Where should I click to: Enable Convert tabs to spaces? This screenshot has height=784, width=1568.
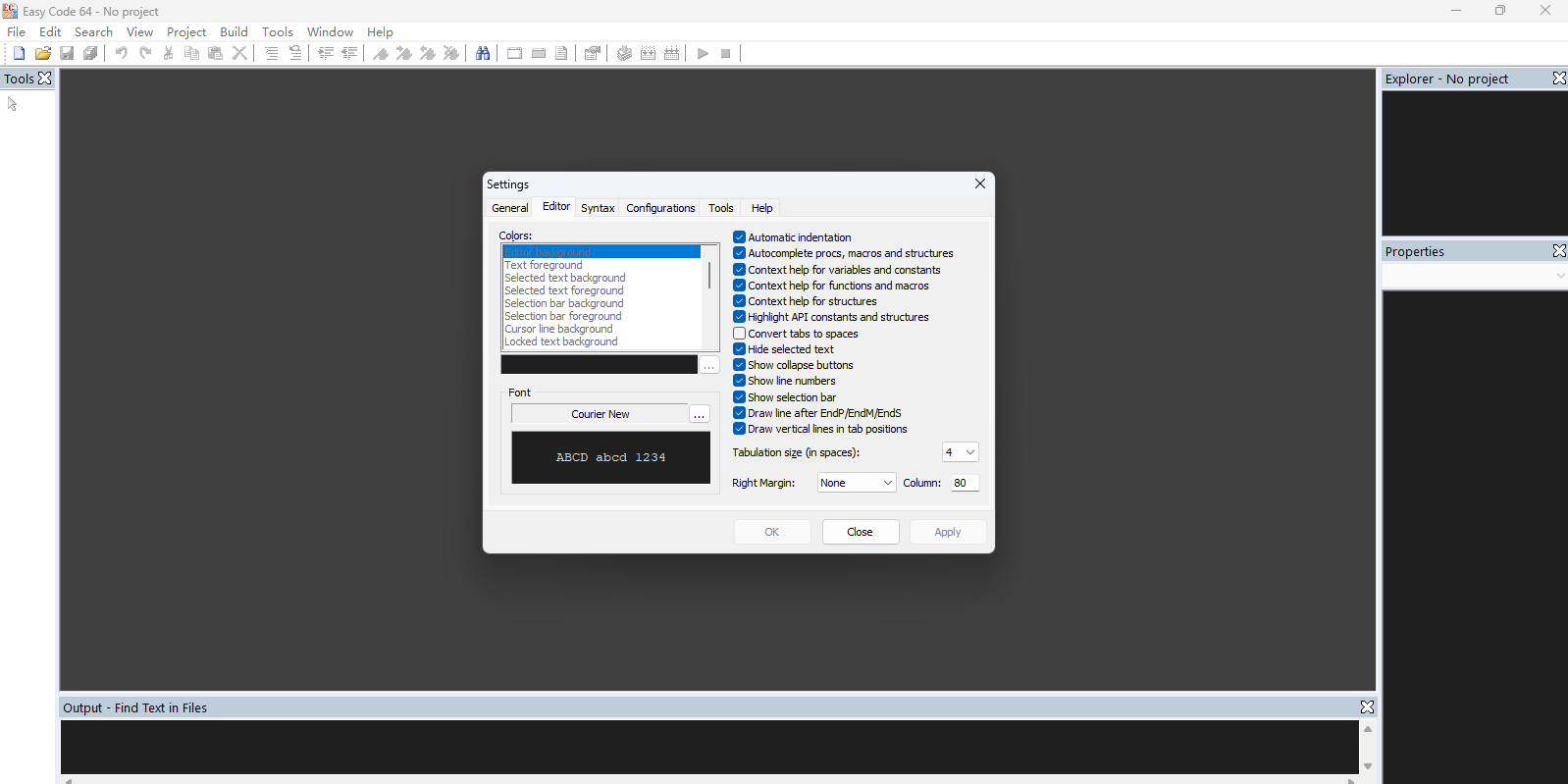[740, 334]
